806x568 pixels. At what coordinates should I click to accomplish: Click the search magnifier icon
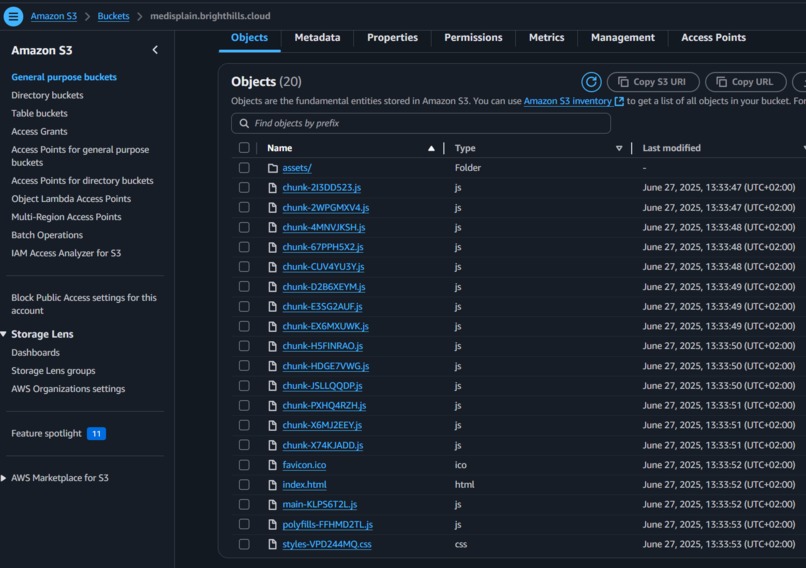click(x=244, y=123)
